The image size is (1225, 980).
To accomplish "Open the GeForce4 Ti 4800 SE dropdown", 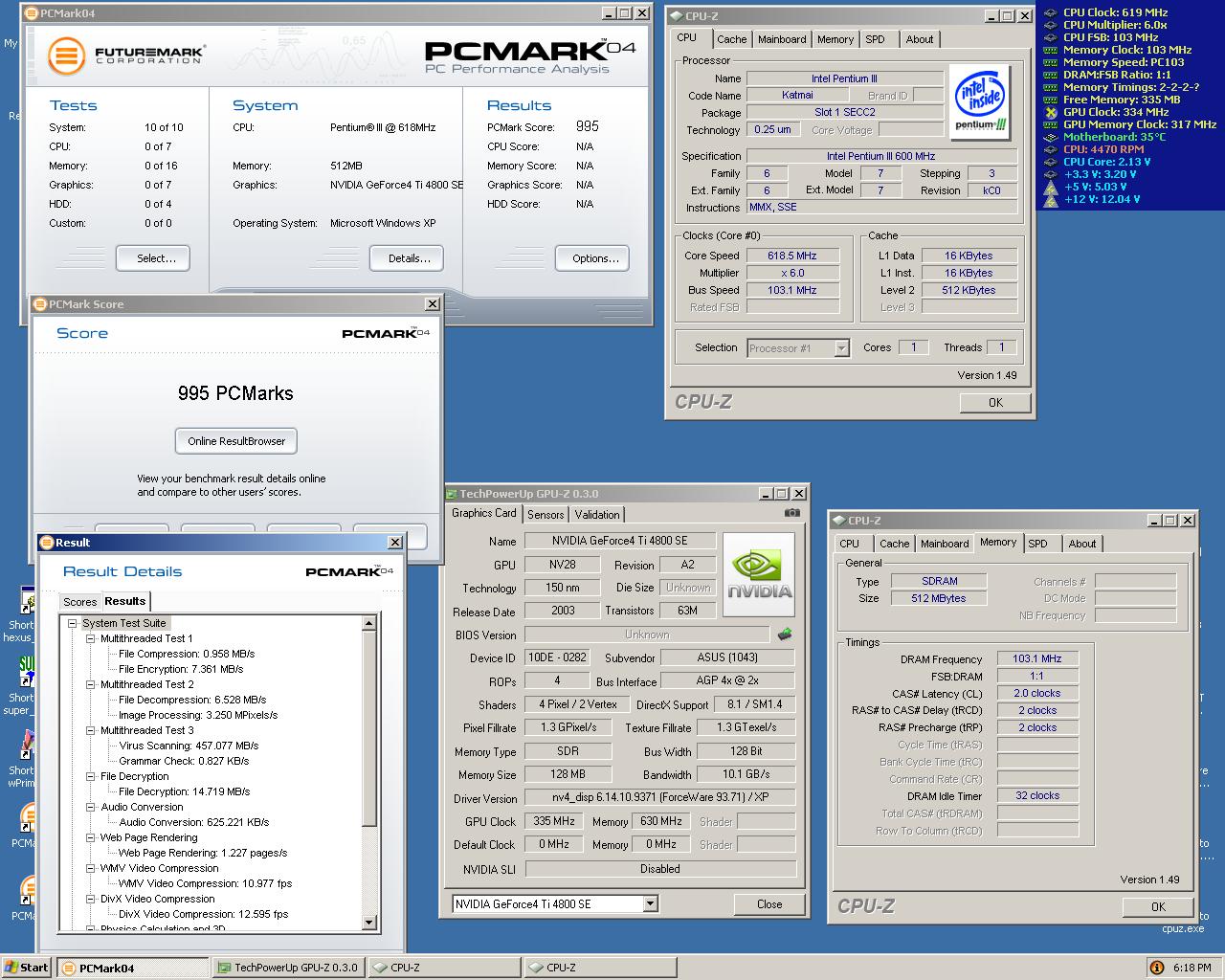I will pyautogui.click(x=650, y=903).
